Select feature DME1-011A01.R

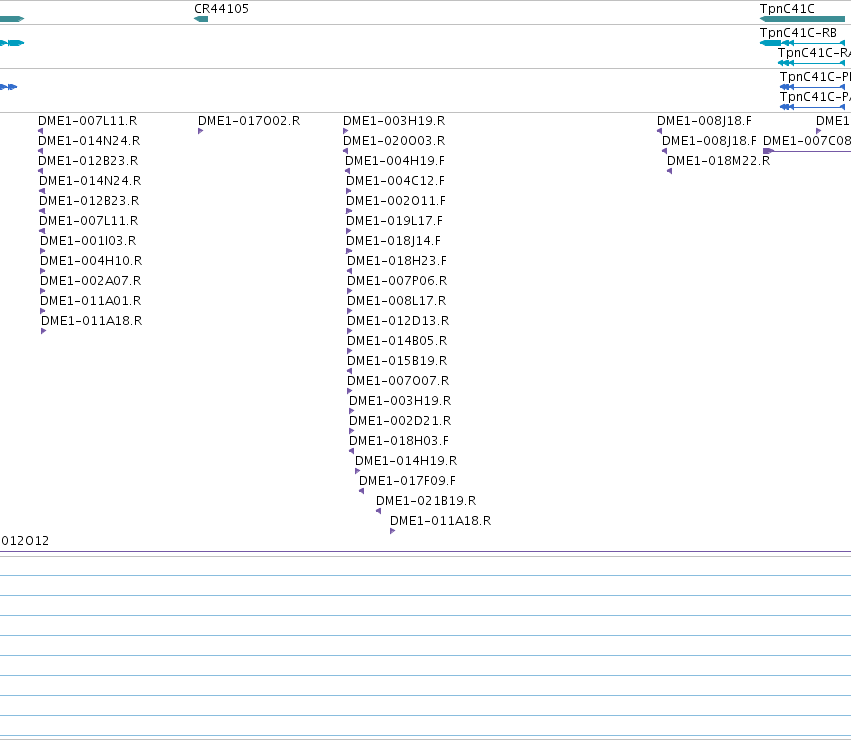click(91, 301)
